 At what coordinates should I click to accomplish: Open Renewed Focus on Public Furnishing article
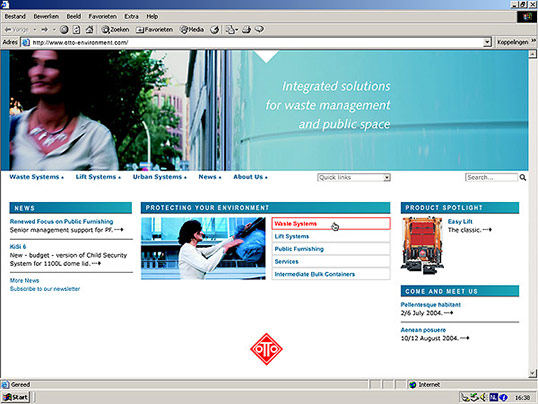(61, 222)
